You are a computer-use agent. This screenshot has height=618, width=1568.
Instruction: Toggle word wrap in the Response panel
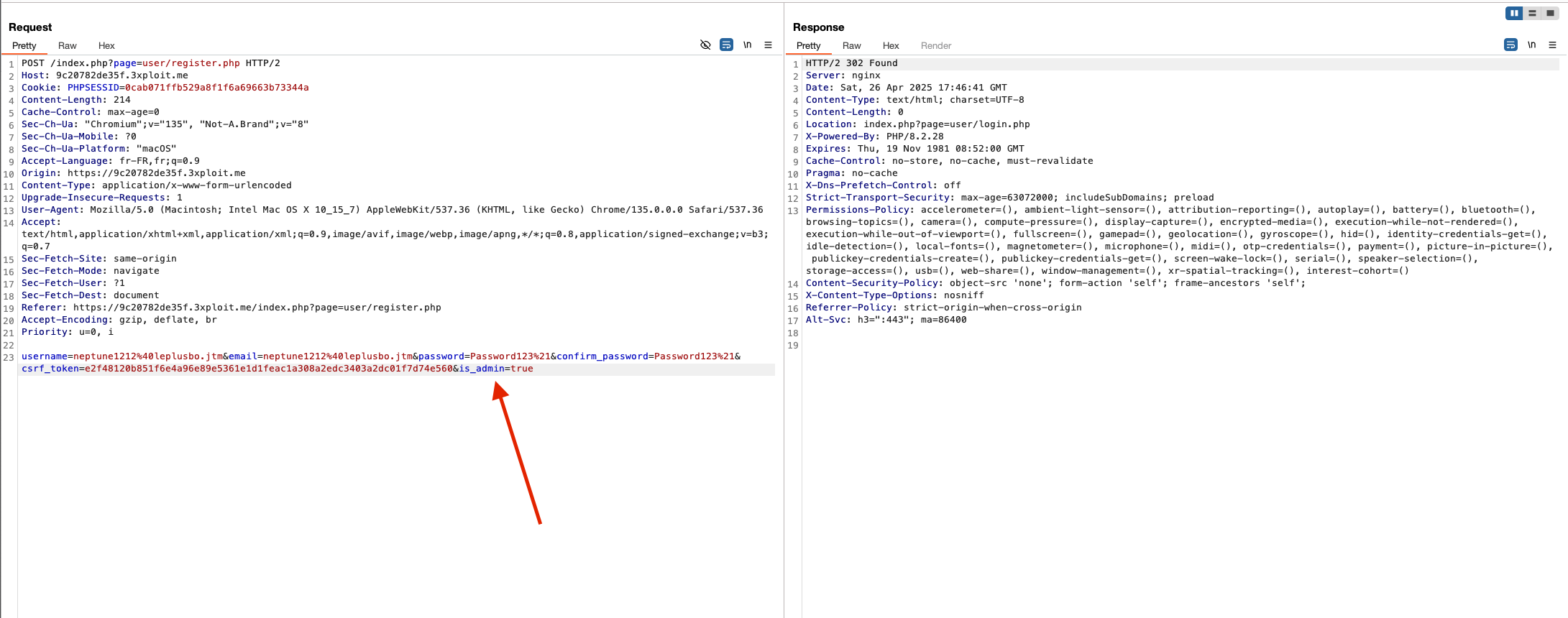pos(1510,45)
